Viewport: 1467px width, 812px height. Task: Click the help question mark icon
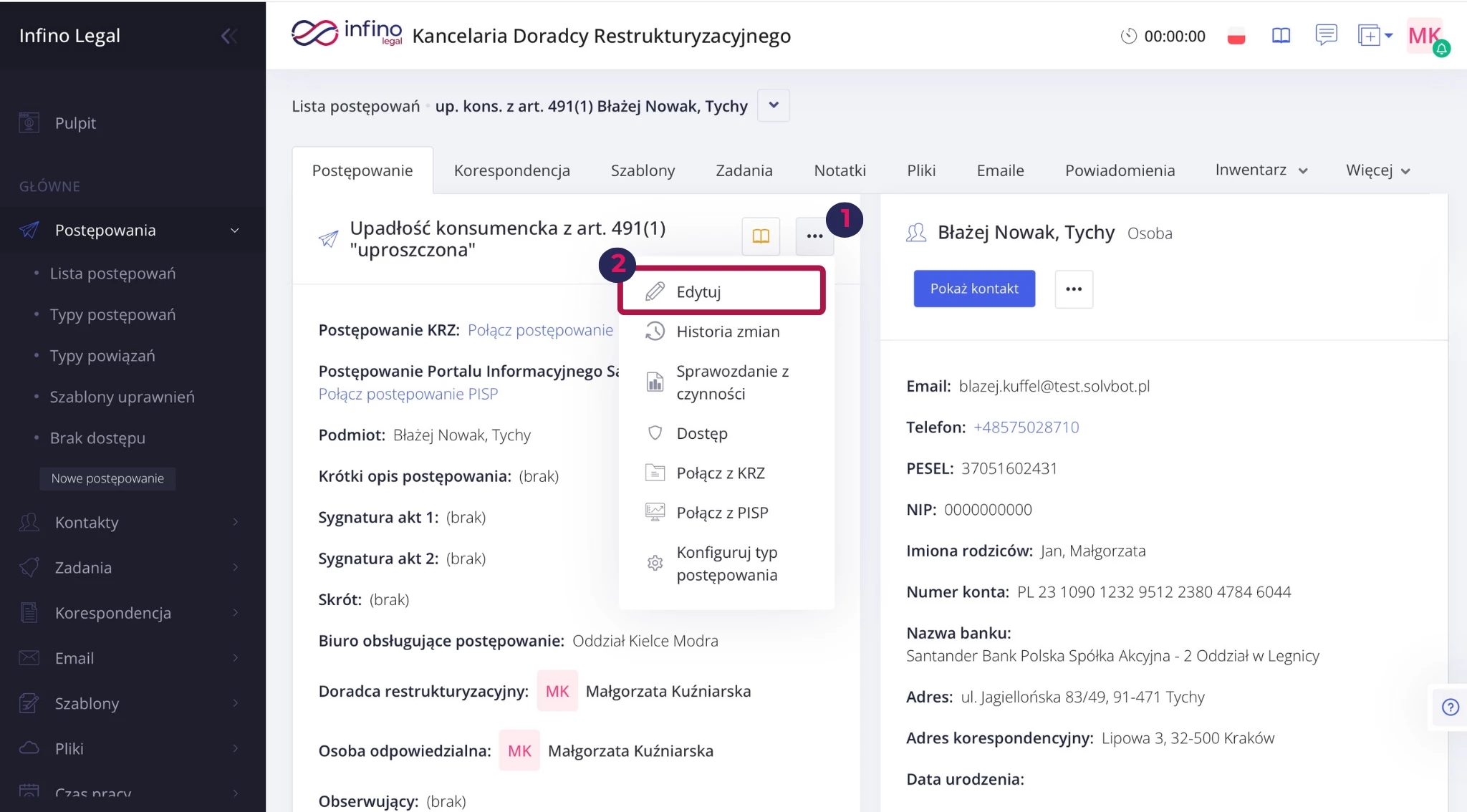coord(1450,707)
